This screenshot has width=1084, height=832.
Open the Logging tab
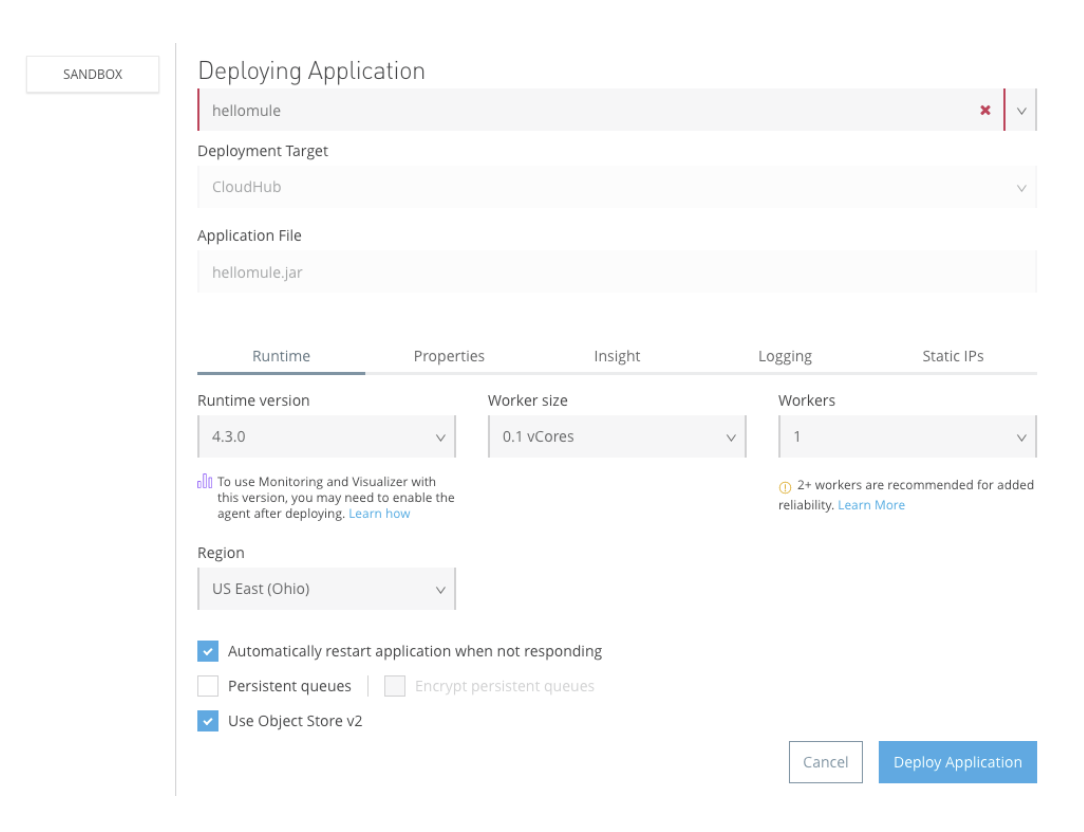click(x=785, y=356)
